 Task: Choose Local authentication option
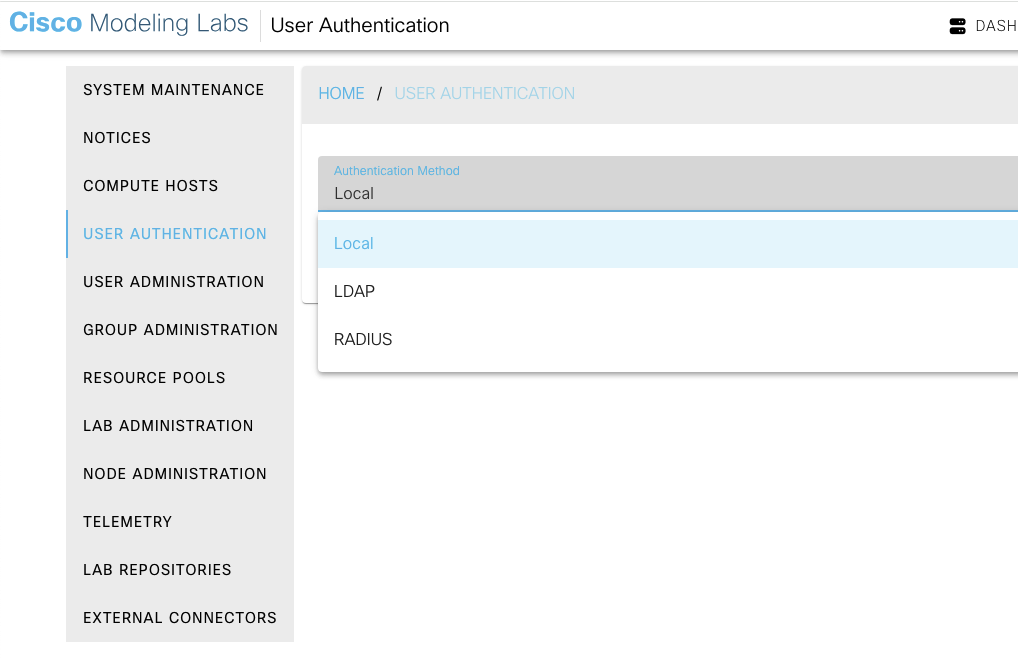coord(667,244)
